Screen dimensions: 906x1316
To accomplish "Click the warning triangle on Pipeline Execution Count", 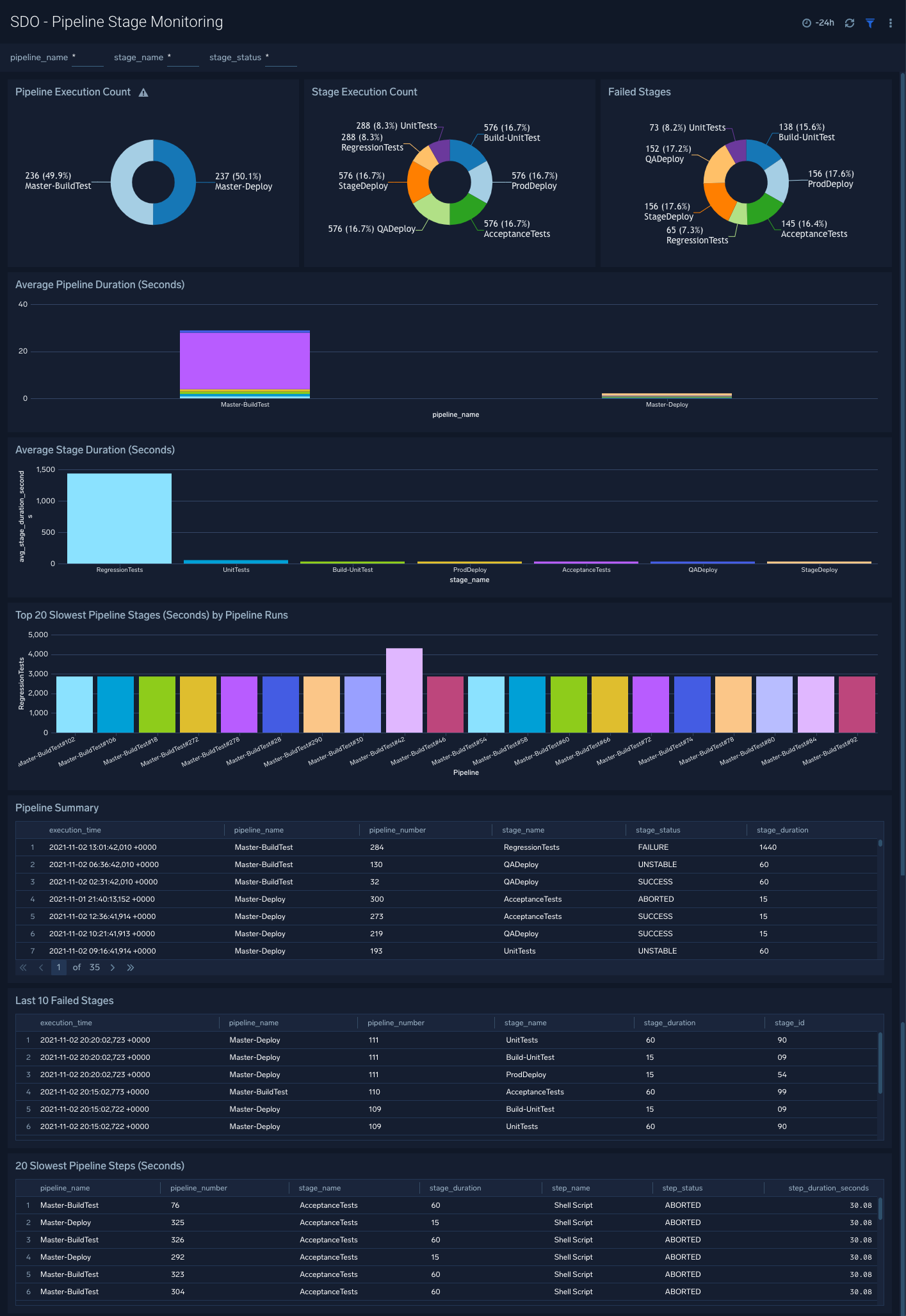I will [143, 93].
